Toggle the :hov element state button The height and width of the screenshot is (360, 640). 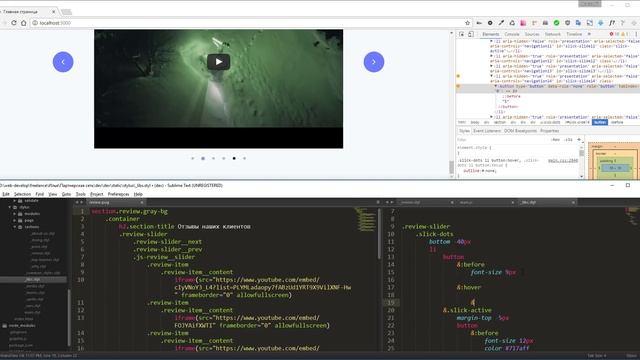click(556, 140)
